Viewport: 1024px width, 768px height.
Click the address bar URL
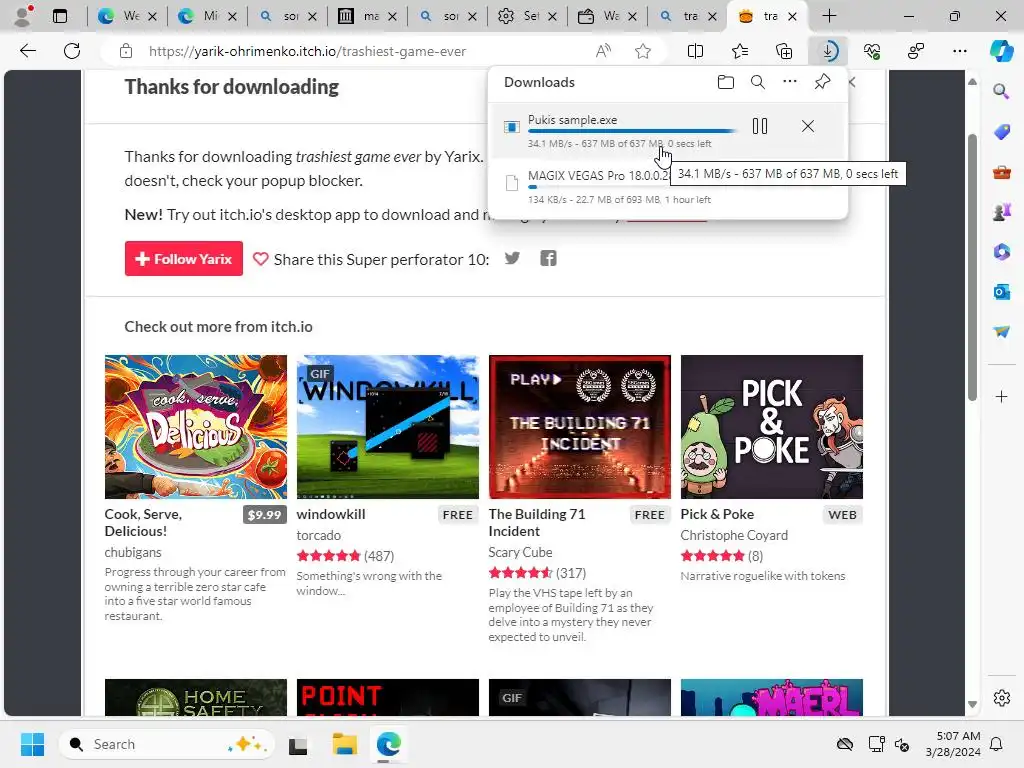click(307, 51)
